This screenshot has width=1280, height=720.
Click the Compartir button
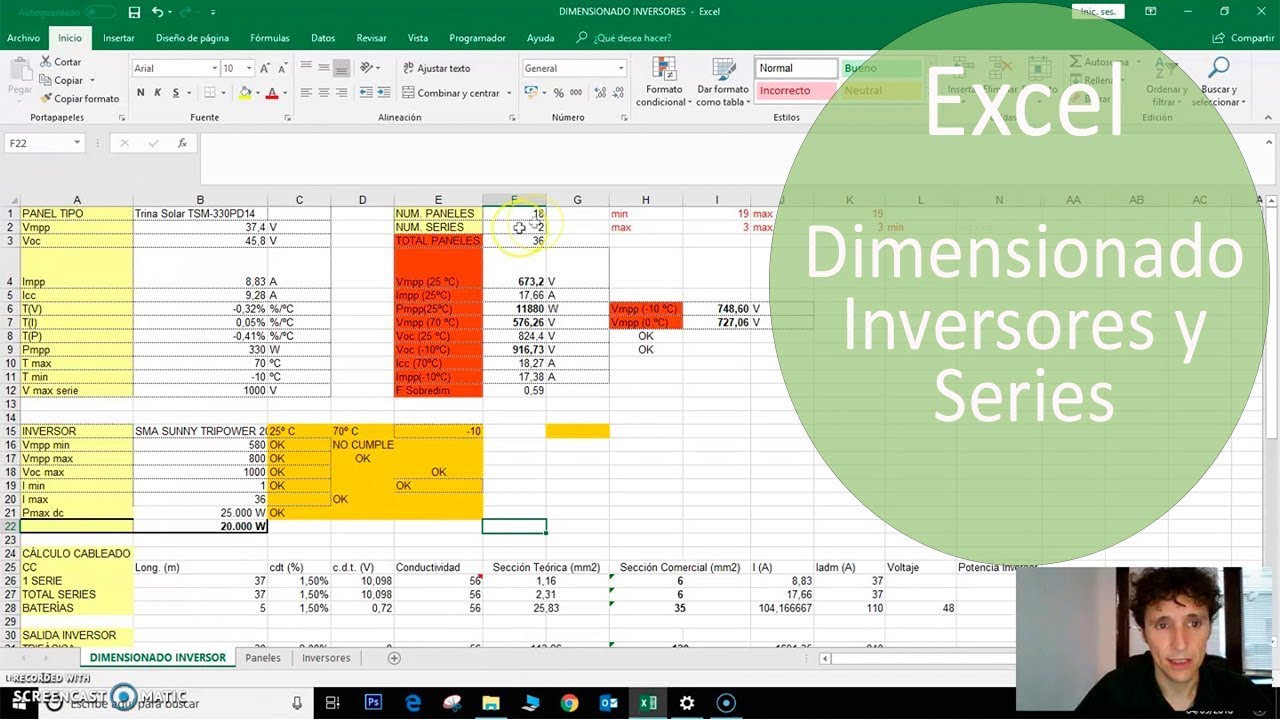tap(1243, 38)
